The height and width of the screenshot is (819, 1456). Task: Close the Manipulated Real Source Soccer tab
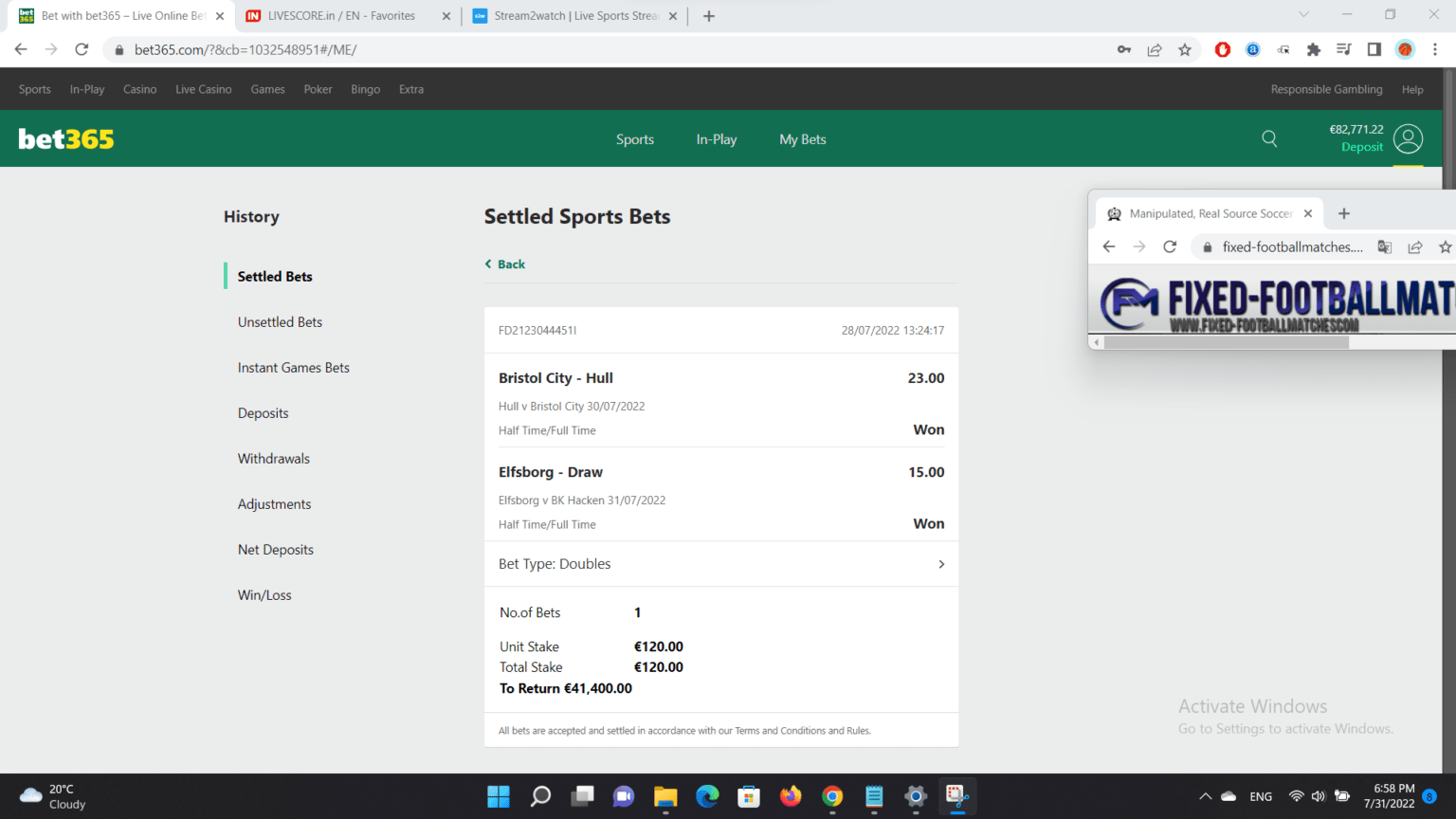click(1308, 213)
